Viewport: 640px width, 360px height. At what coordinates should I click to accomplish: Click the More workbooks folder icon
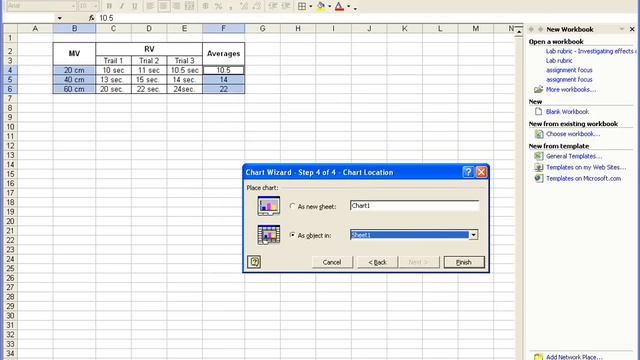point(538,89)
